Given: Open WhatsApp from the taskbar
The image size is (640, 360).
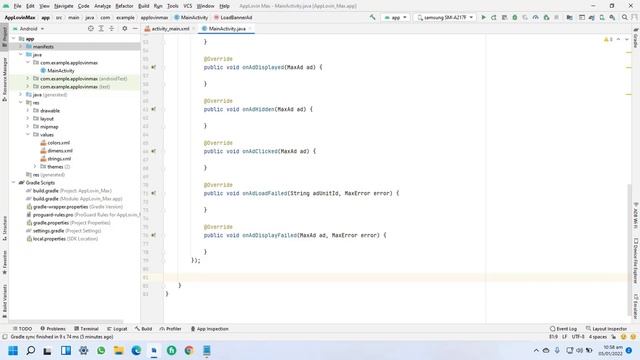Looking at the screenshot, I should (101, 351).
